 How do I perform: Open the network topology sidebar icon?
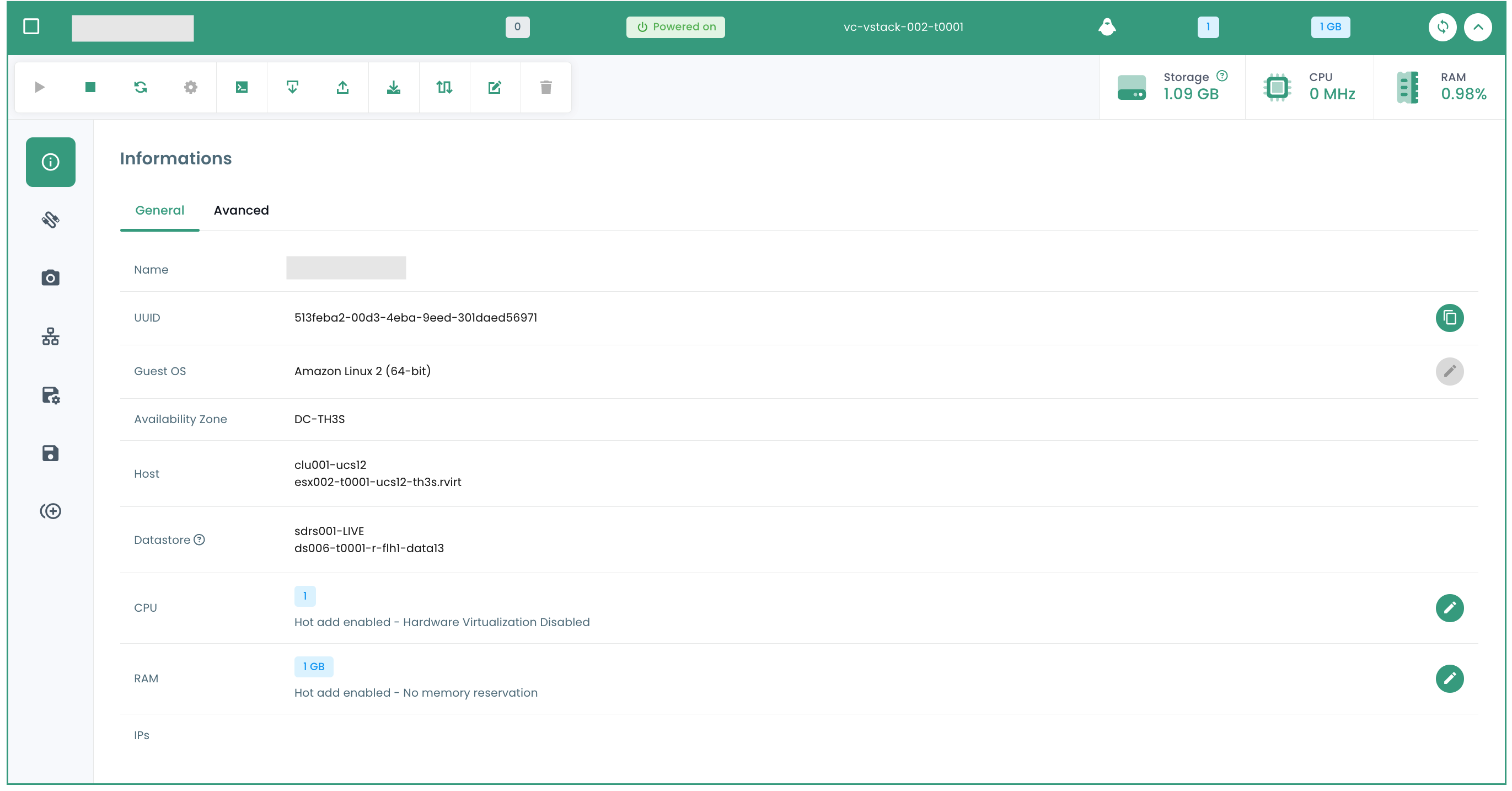[51, 336]
